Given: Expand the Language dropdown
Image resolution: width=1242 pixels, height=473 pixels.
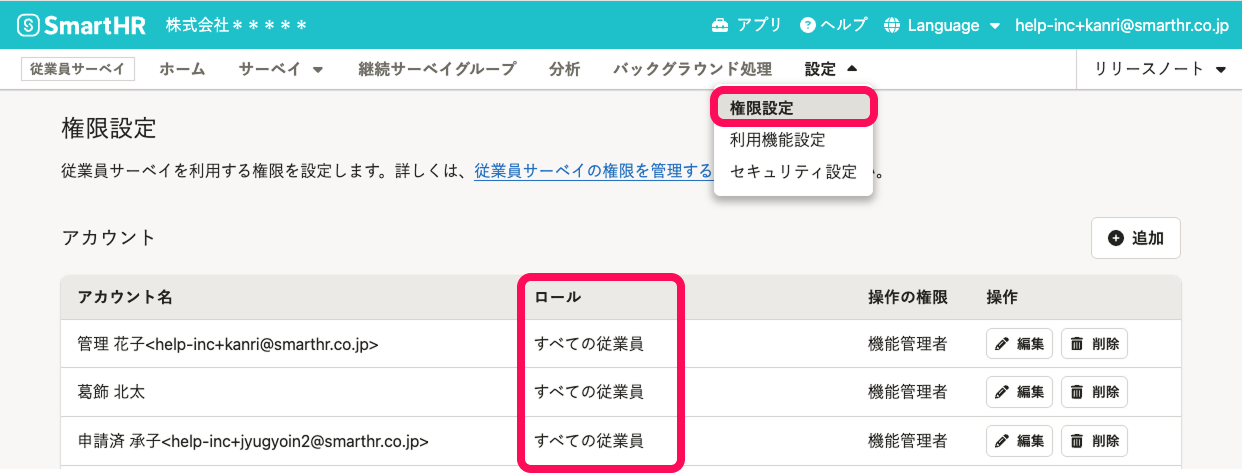Looking at the screenshot, I should 994,25.
